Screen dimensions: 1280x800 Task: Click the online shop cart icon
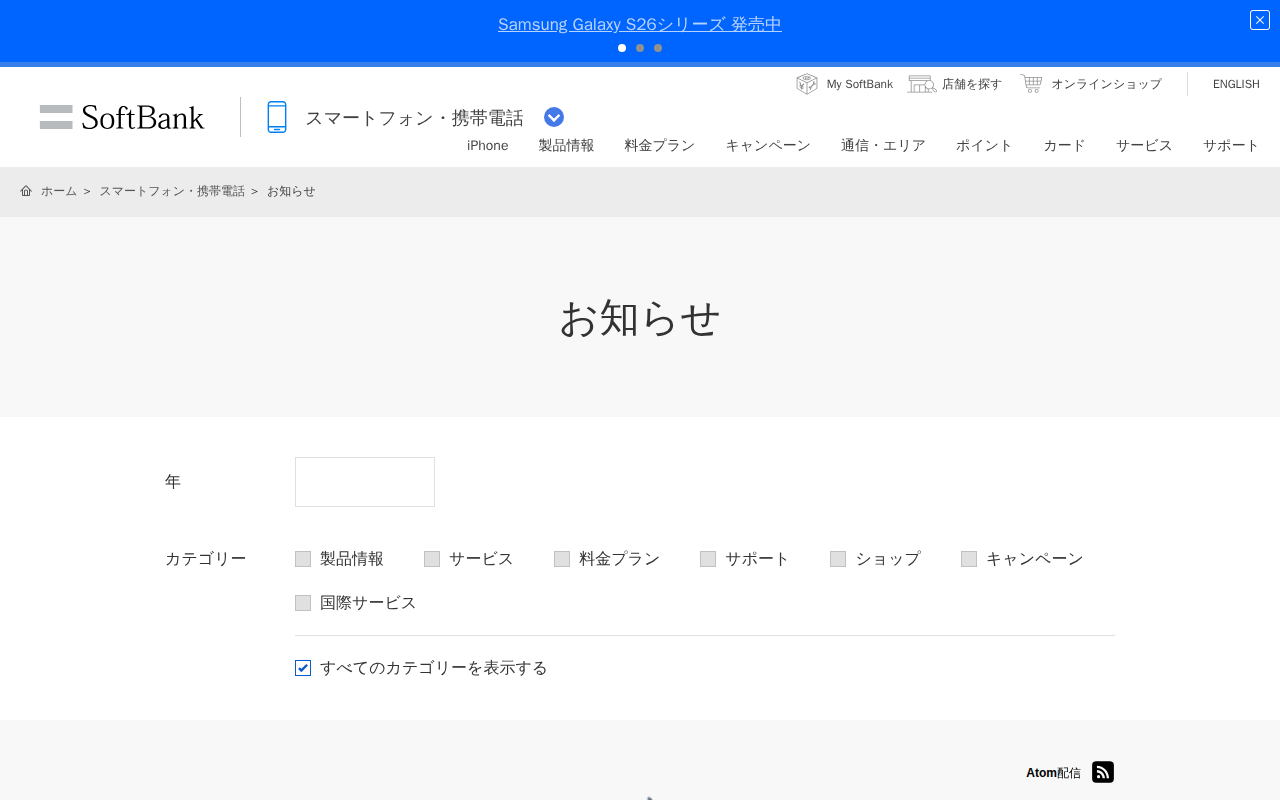tap(1031, 83)
